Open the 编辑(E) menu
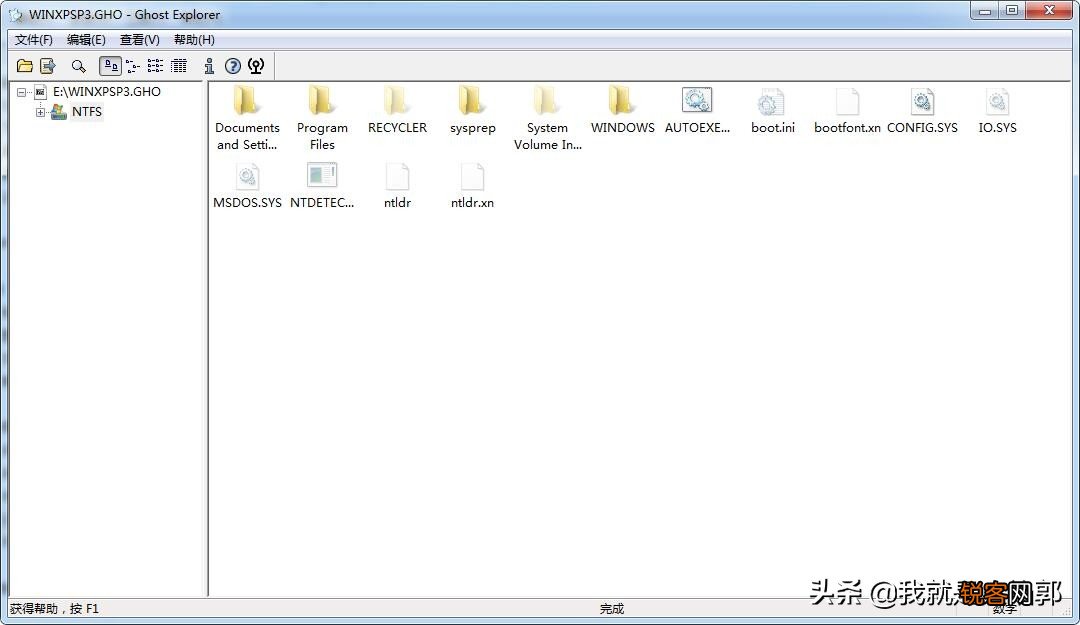This screenshot has height=625, width=1080. pos(86,40)
